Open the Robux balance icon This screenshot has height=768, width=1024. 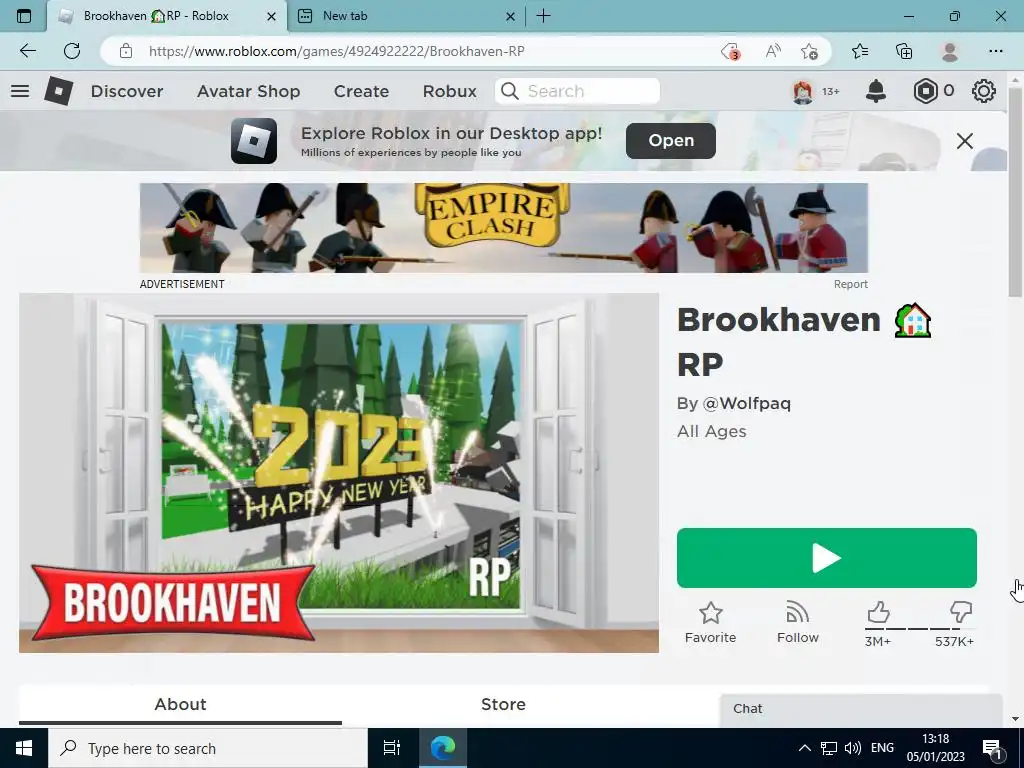point(925,91)
